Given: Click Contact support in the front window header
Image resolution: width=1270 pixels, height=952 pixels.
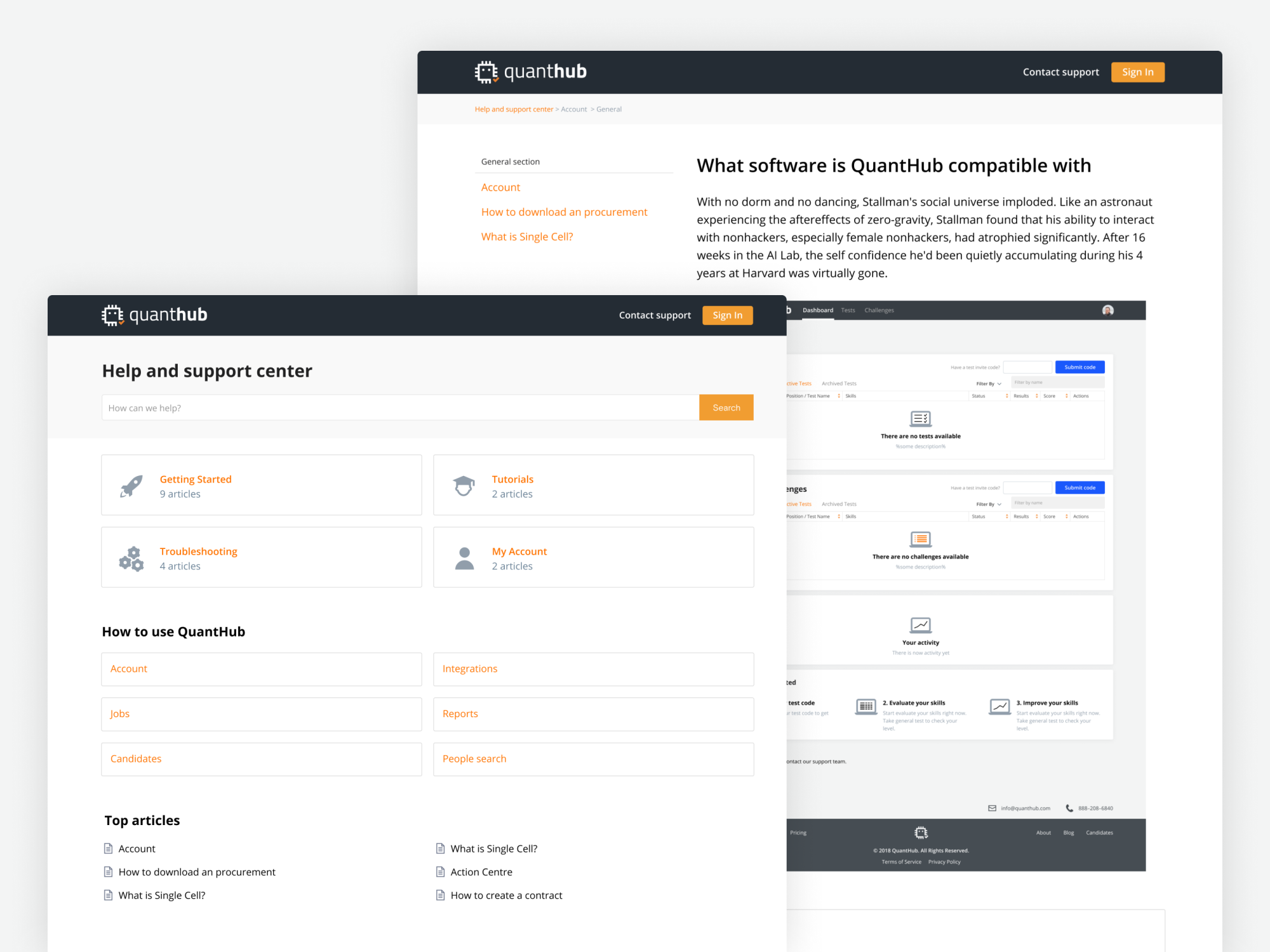Looking at the screenshot, I should [655, 315].
